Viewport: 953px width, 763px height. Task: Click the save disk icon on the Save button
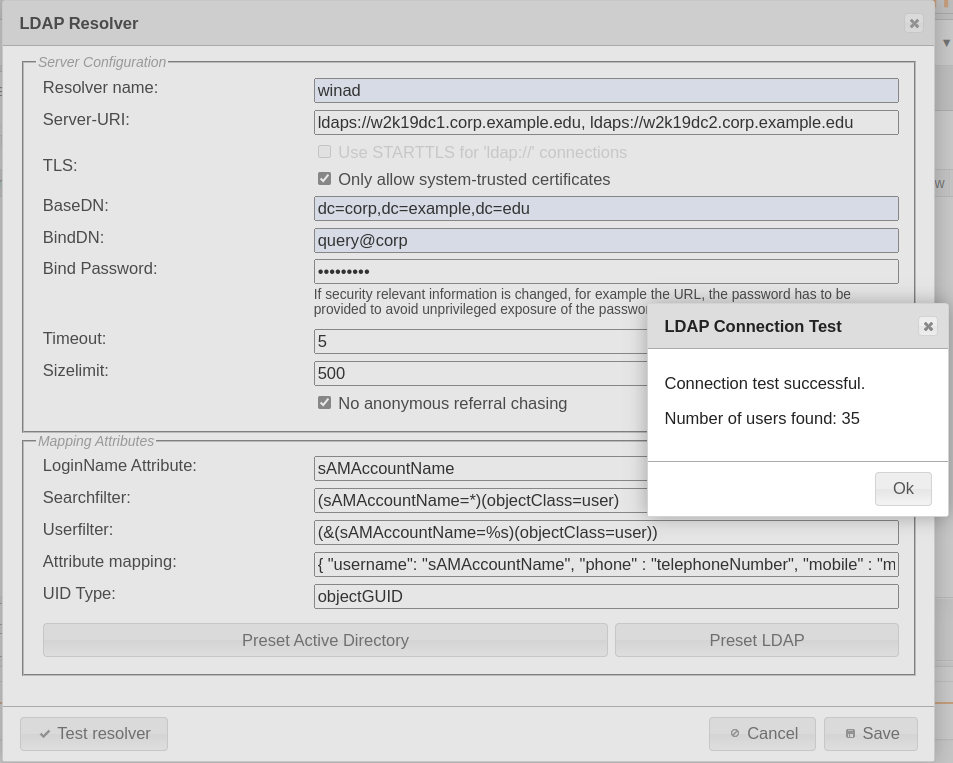point(851,733)
